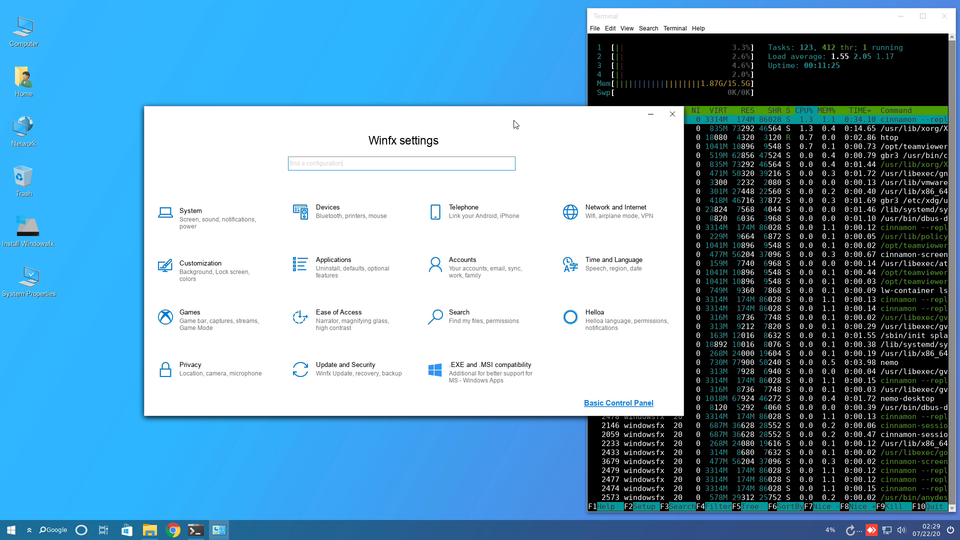Click the CPU% column header in htop
This screenshot has width=960, height=540.
(804, 111)
